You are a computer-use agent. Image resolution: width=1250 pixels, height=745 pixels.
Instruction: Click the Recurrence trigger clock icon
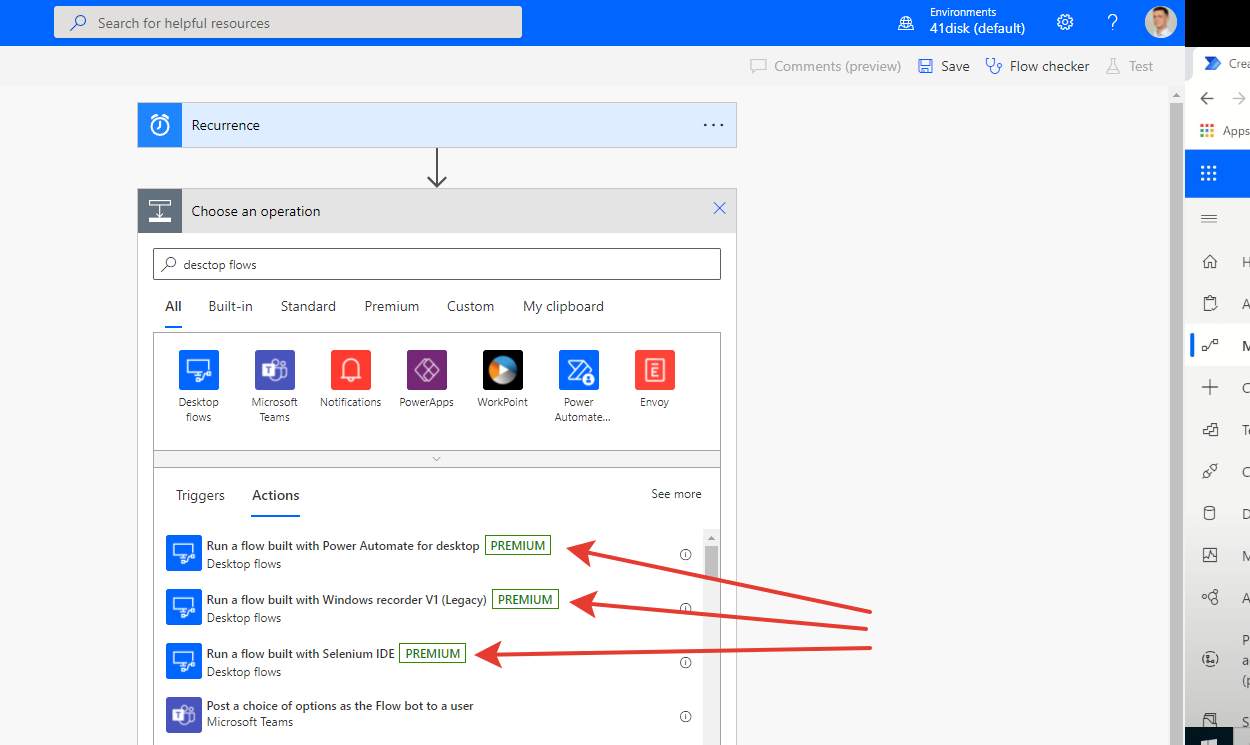click(x=160, y=125)
